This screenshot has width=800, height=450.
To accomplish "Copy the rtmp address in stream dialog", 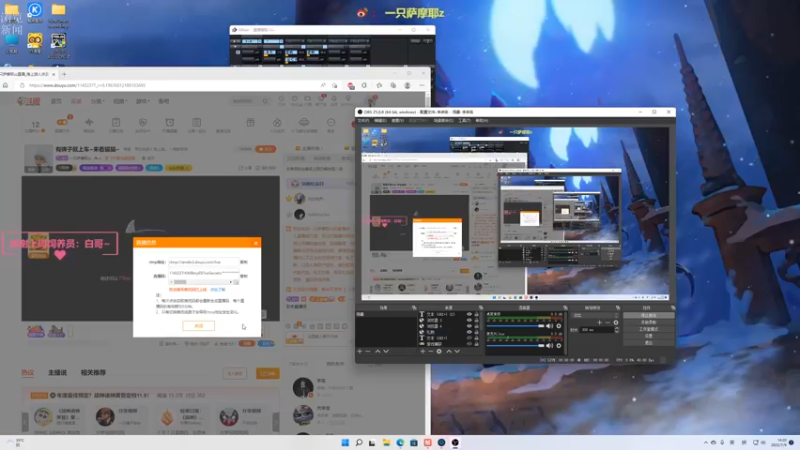I will point(244,262).
